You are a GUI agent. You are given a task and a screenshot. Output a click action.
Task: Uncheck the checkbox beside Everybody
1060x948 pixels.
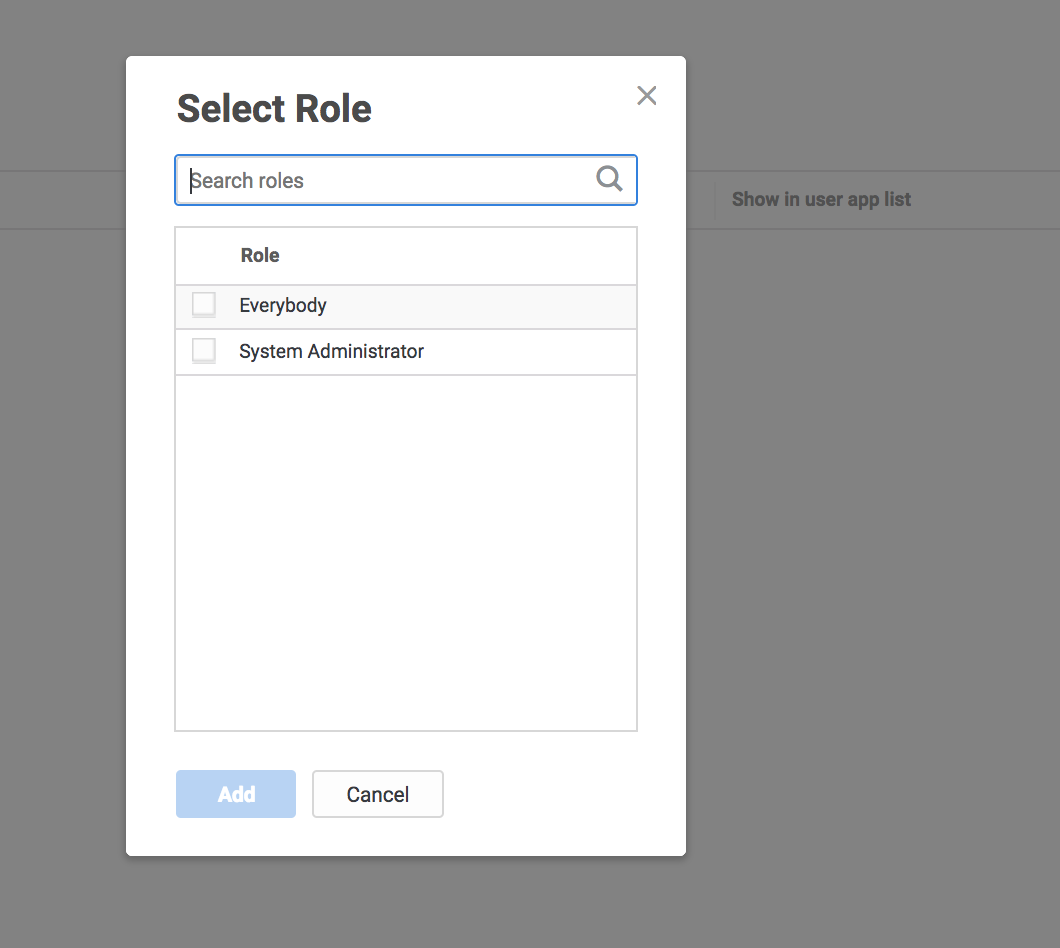coord(203,304)
